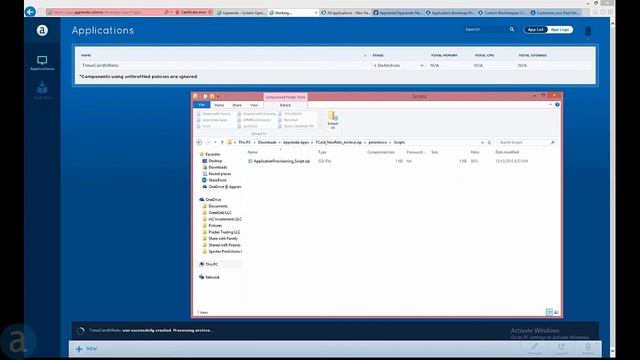Sort Explorer files by Type column
Viewport: 640px width, 360px height.
point(322,152)
